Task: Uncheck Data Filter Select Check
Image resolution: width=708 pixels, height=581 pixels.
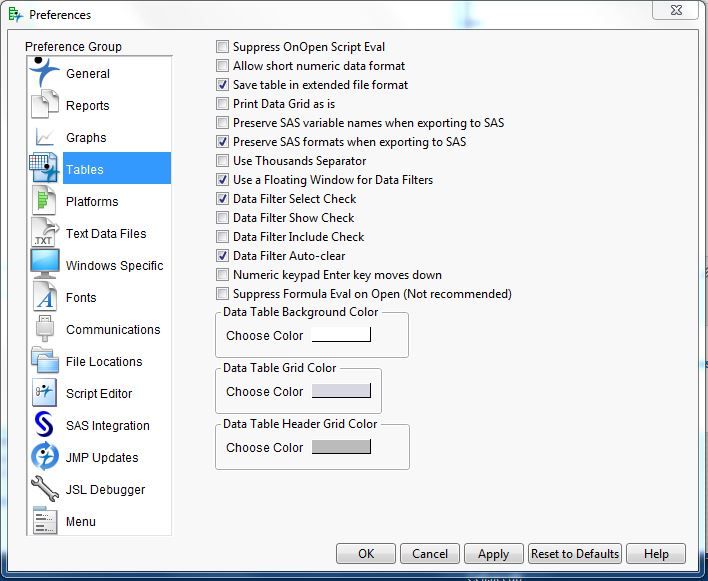Action: [x=222, y=198]
